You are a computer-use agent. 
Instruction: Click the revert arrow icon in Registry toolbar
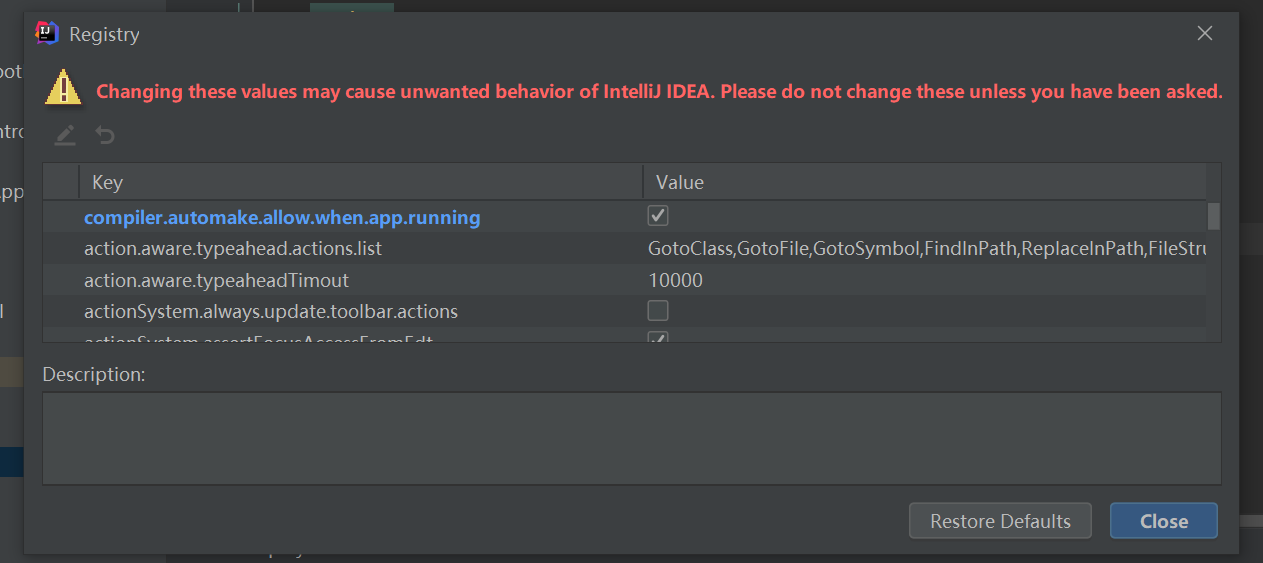pyautogui.click(x=105, y=135)
